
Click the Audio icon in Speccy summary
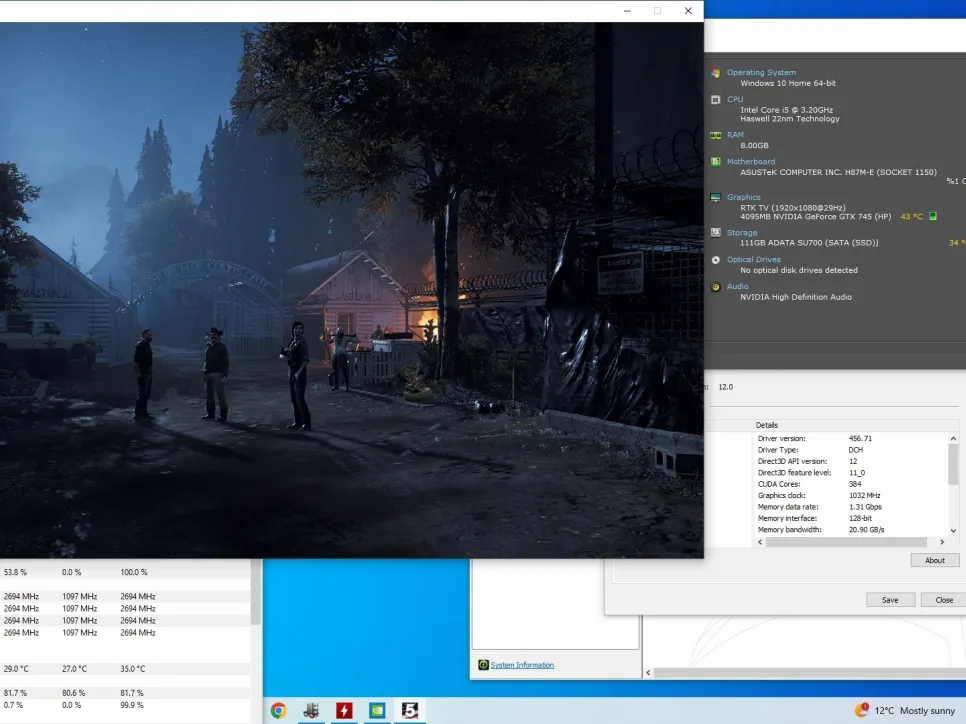pyautogui.click(x=715, y=287)
